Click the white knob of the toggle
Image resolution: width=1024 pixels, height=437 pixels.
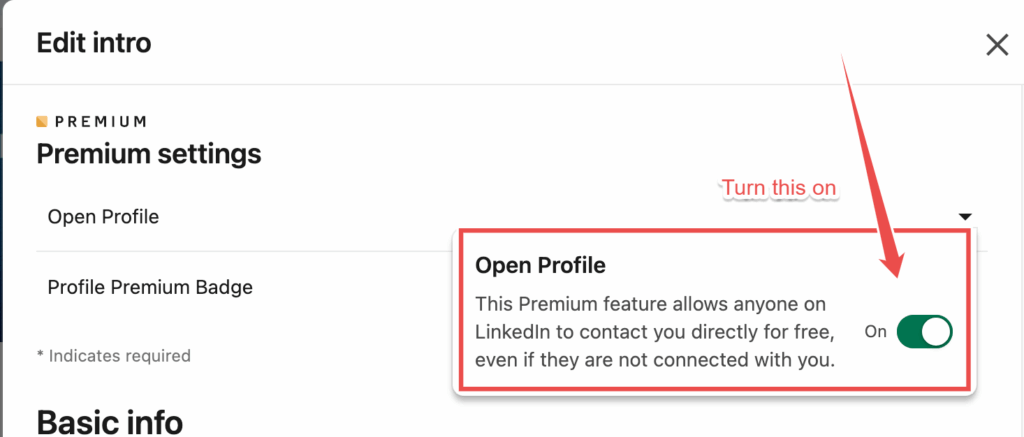point(936,332)
